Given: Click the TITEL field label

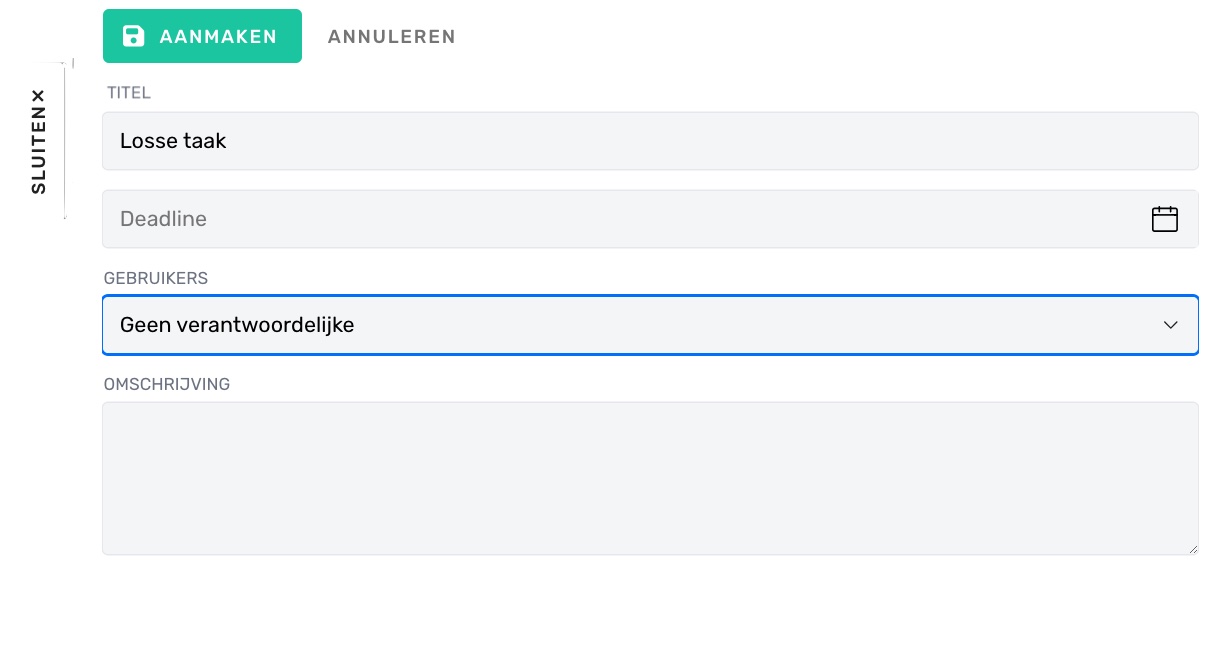Looking at the screenshot, I should [x=129, y=93].
